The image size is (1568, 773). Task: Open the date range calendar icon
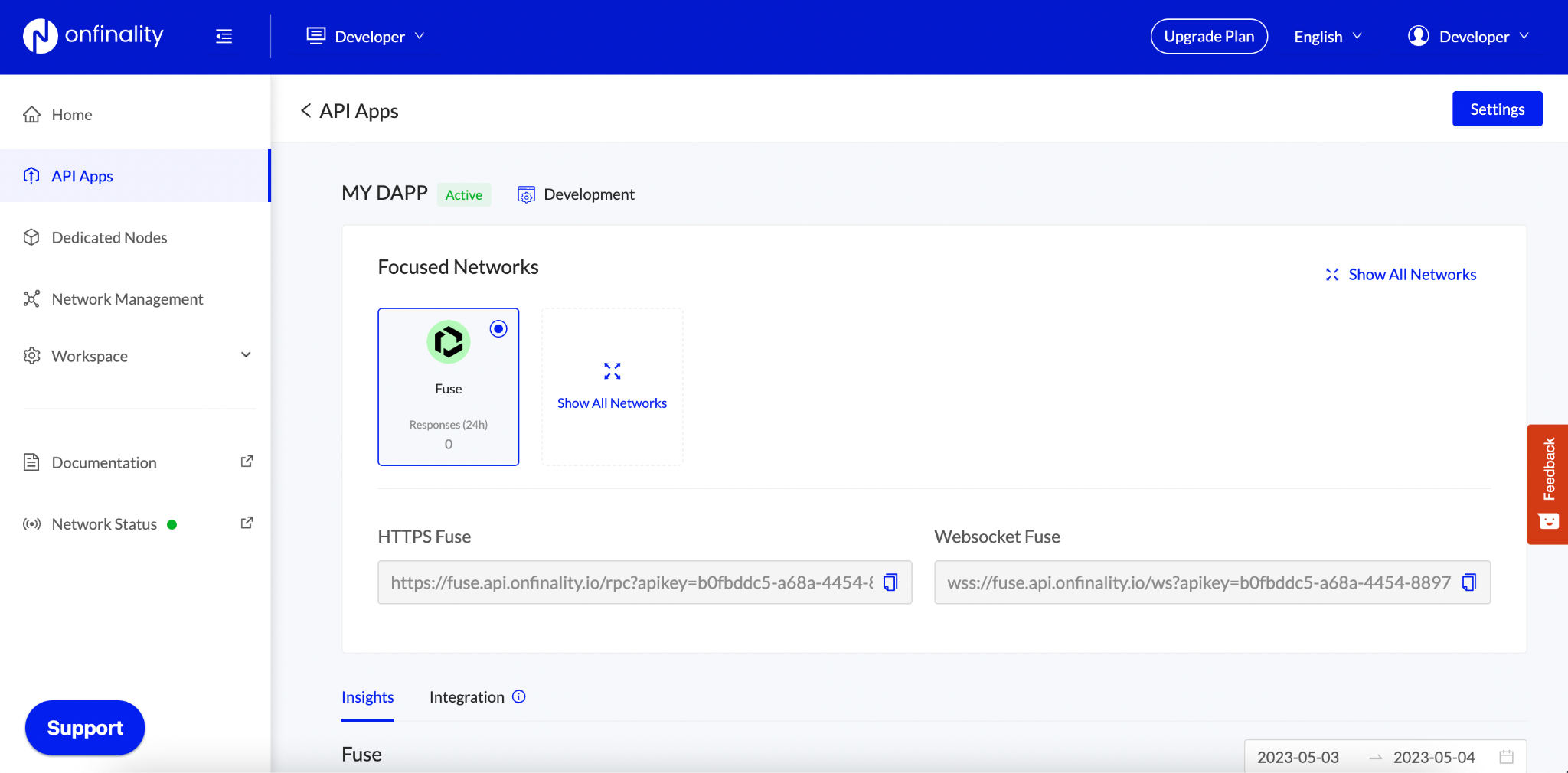coord(1506,757)
